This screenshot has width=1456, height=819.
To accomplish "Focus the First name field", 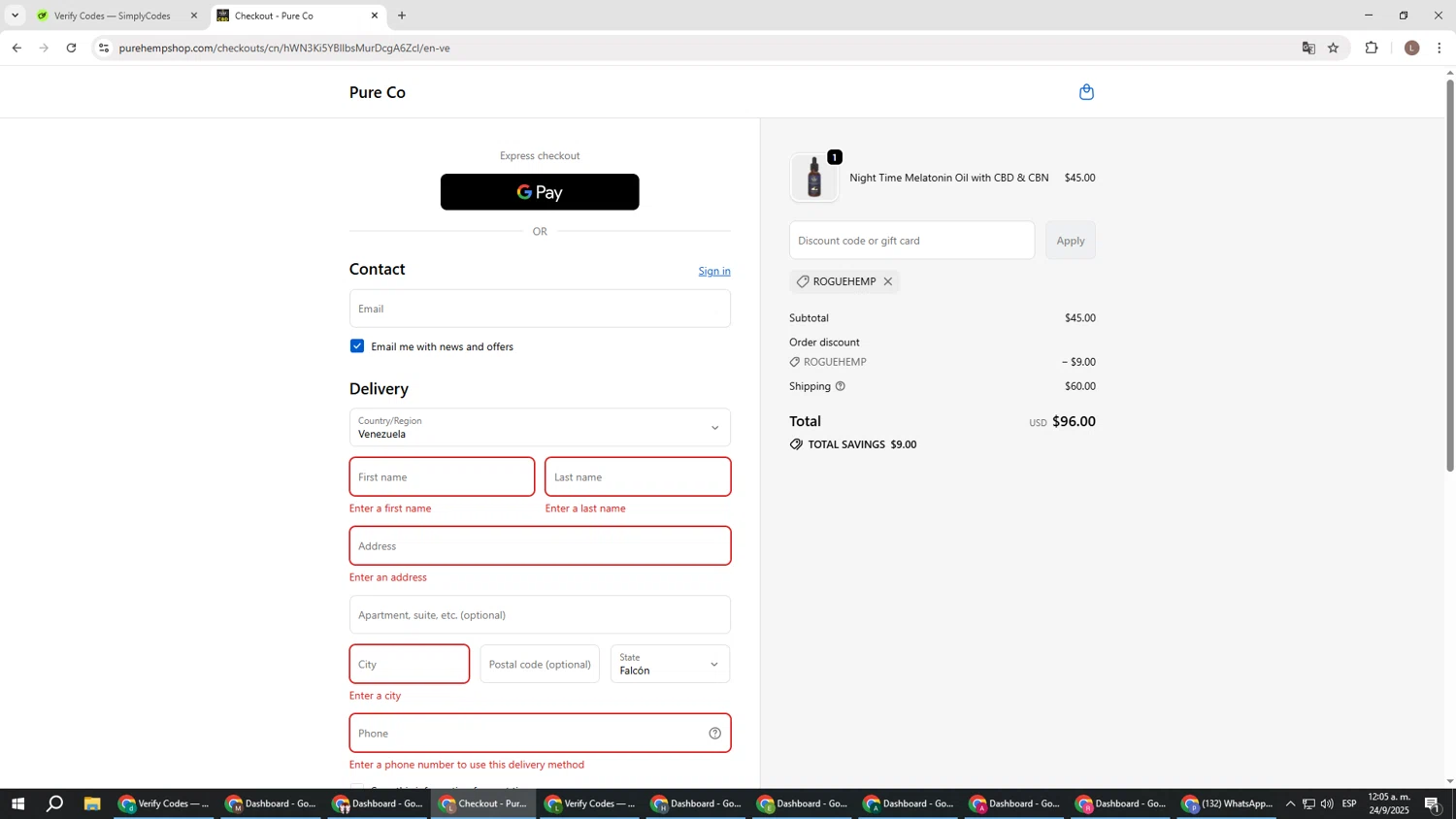I will point(442,477).
